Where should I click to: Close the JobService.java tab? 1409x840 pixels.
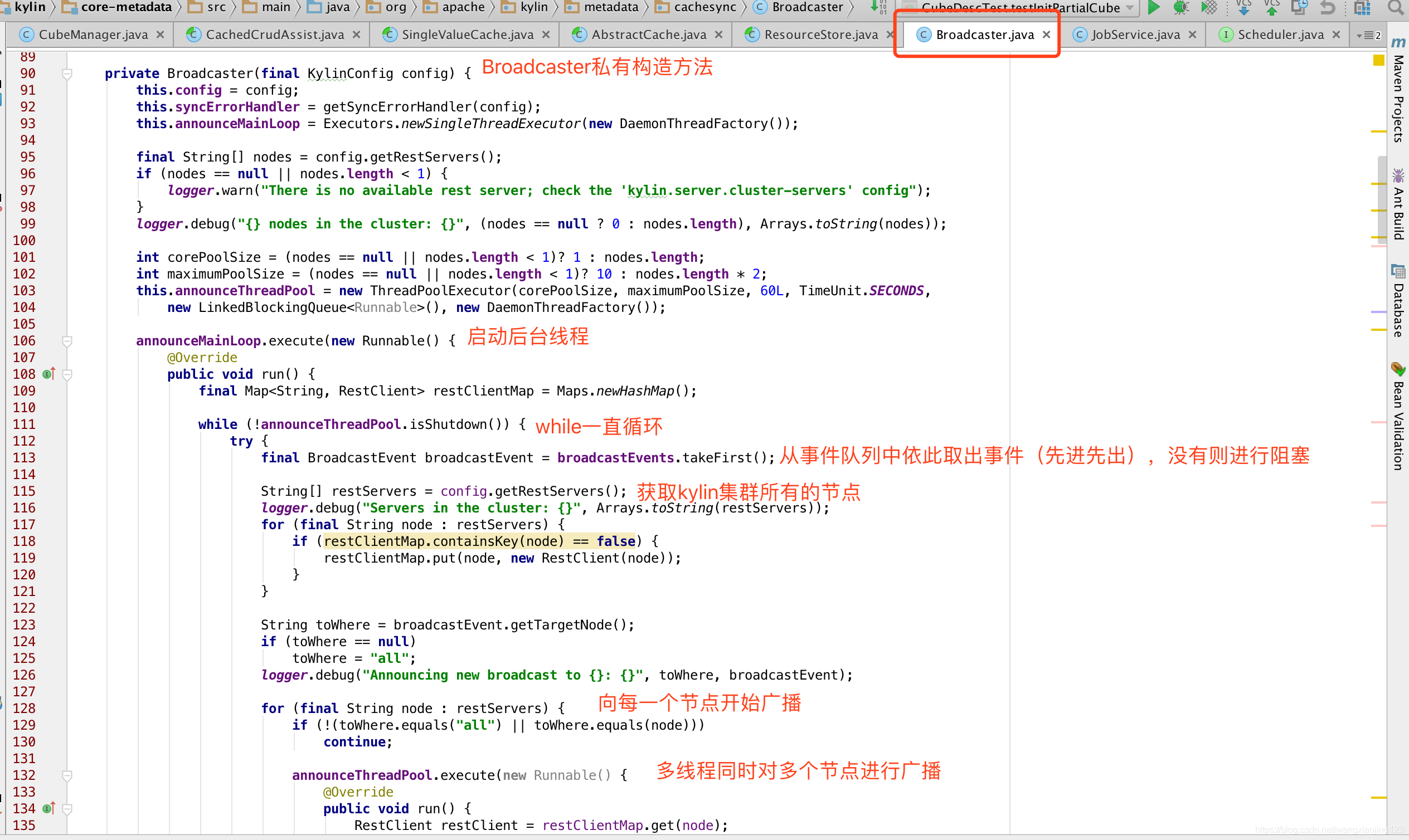pos(1193,35)
